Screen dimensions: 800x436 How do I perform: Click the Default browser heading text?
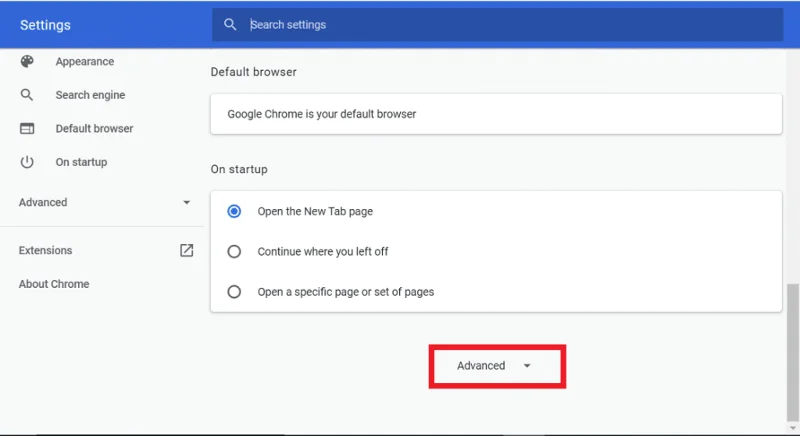[x=254, y=72]
